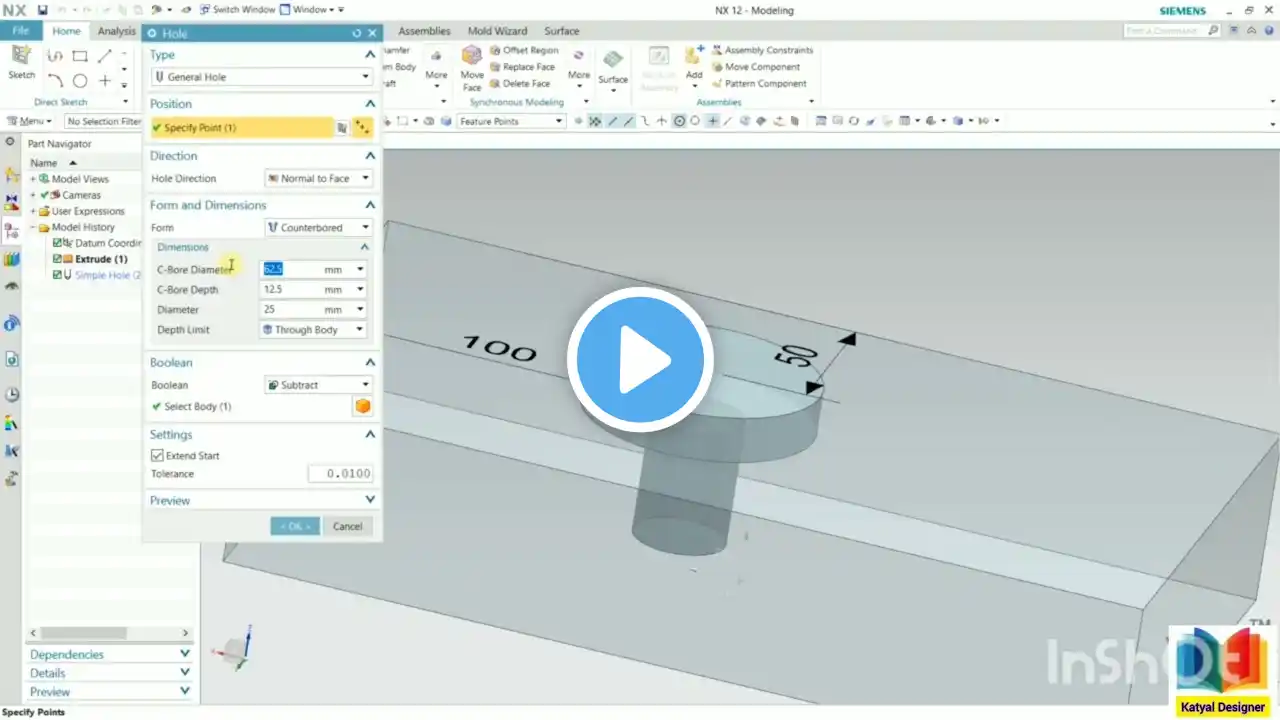
Task: Uncheck the Extrude (1) feature checkbox
Action: 58,259
